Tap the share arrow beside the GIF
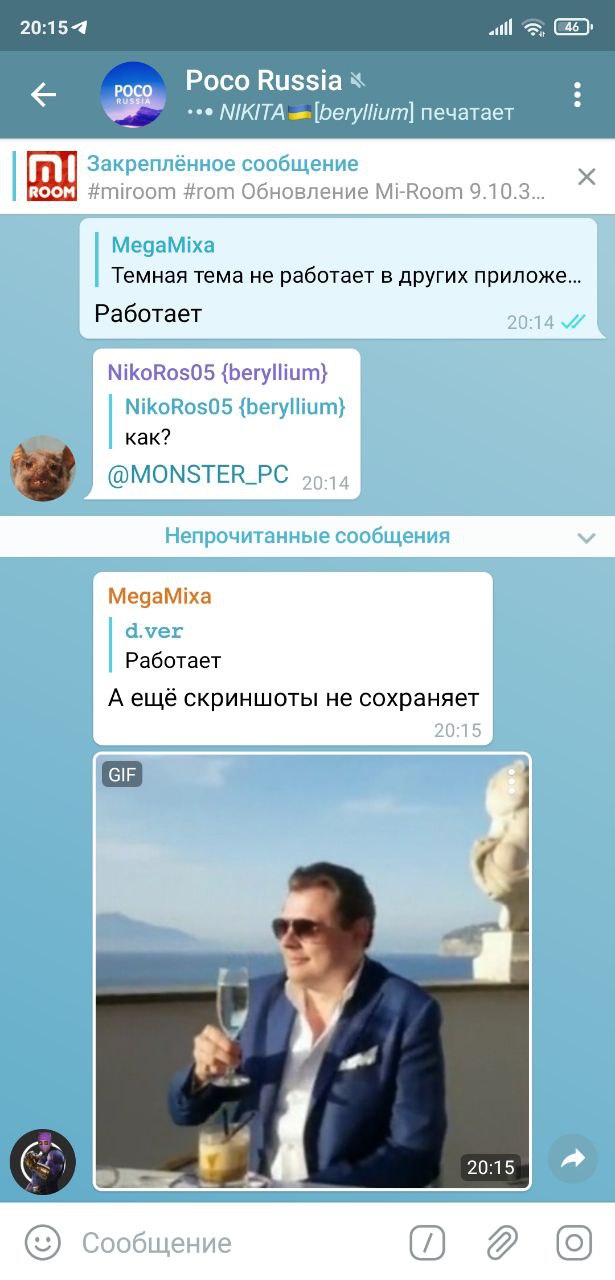Image resolution: width=615 pixels, height=1280 pixels. point(573,1159)
